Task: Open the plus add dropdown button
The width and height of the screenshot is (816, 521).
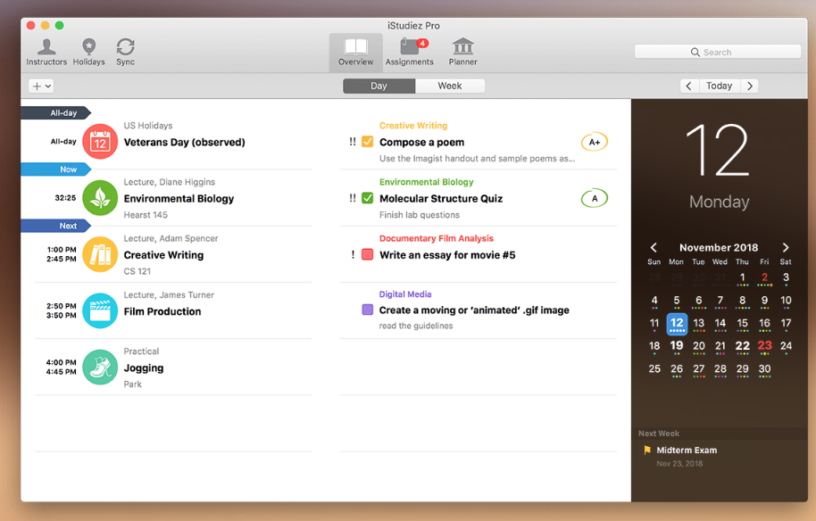Action: click(x=41, y=86)
